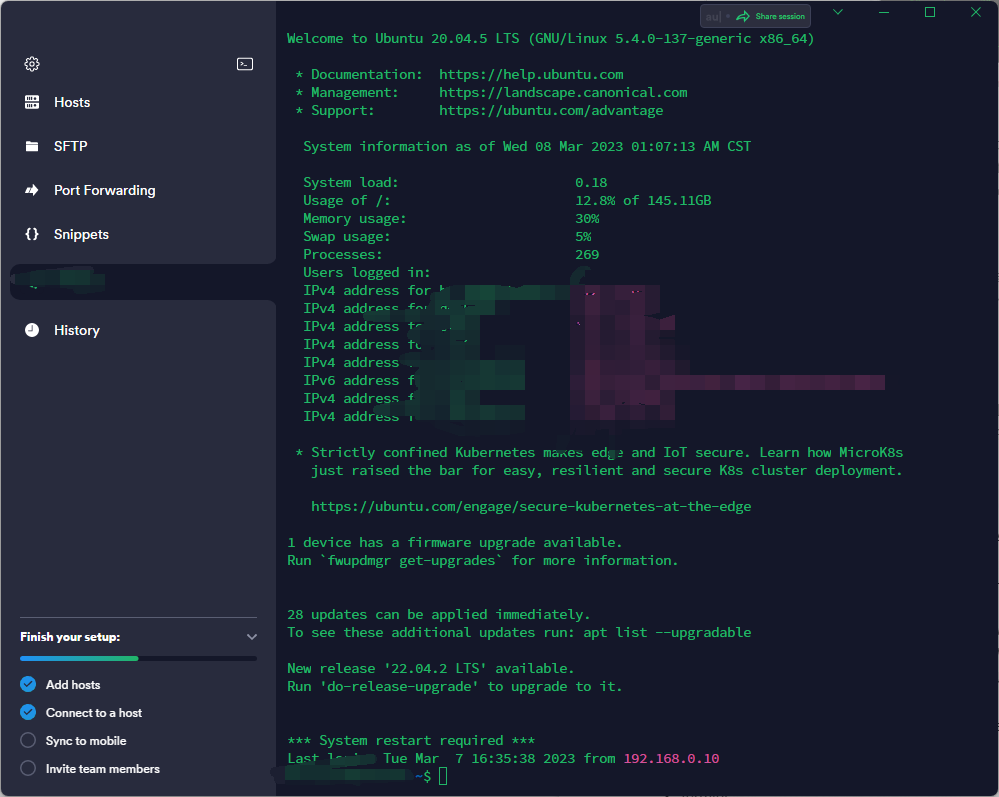999x797 pixels.
Task: Click the Port Forwarding arrow icon
Action: click(x=32, y=190)
